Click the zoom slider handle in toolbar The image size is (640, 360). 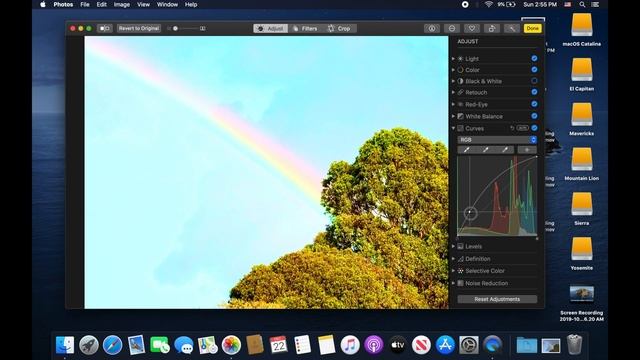click(176, 28)
